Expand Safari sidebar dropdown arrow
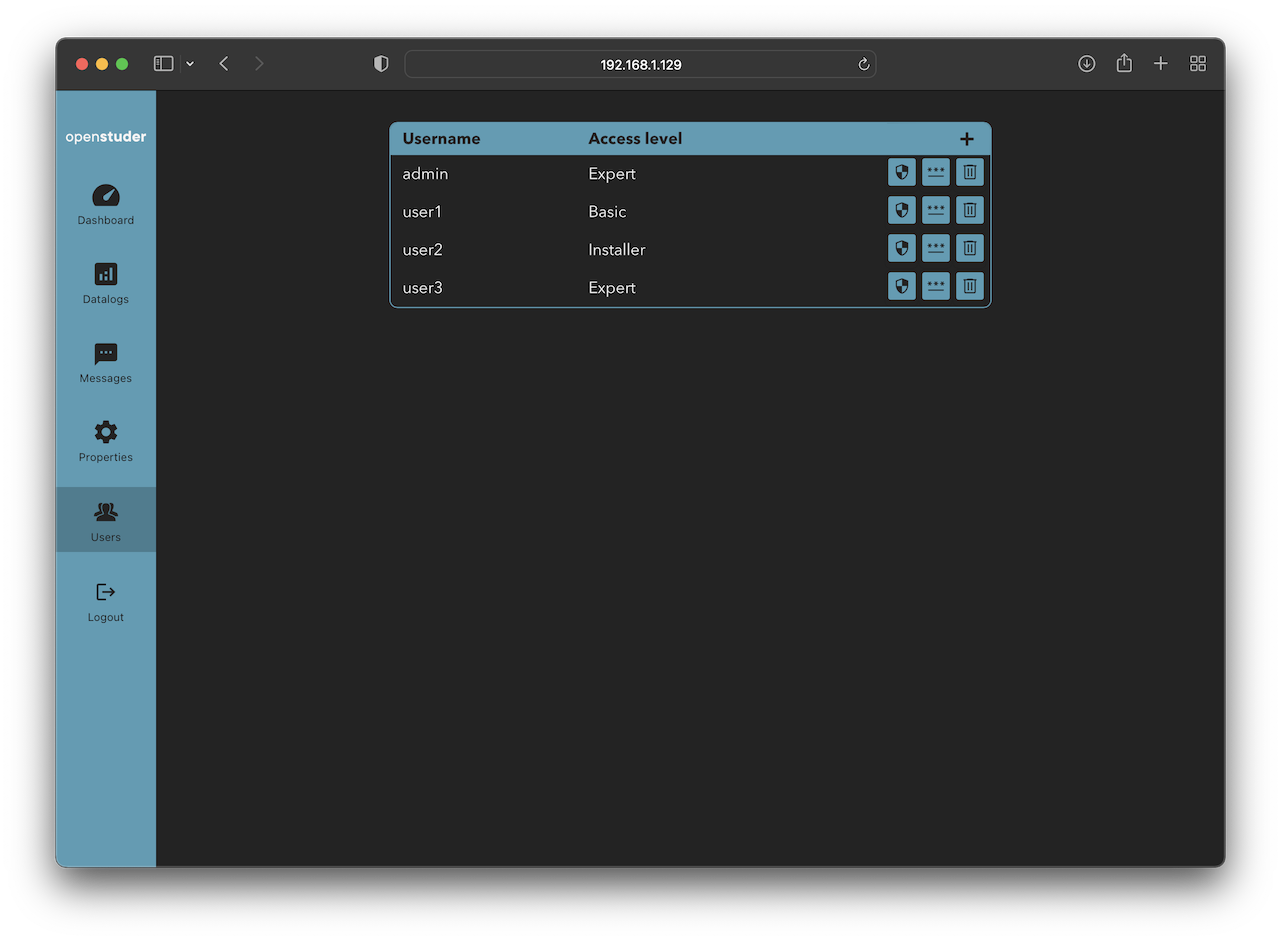The image size is (1281, 941). coord(190,64)
